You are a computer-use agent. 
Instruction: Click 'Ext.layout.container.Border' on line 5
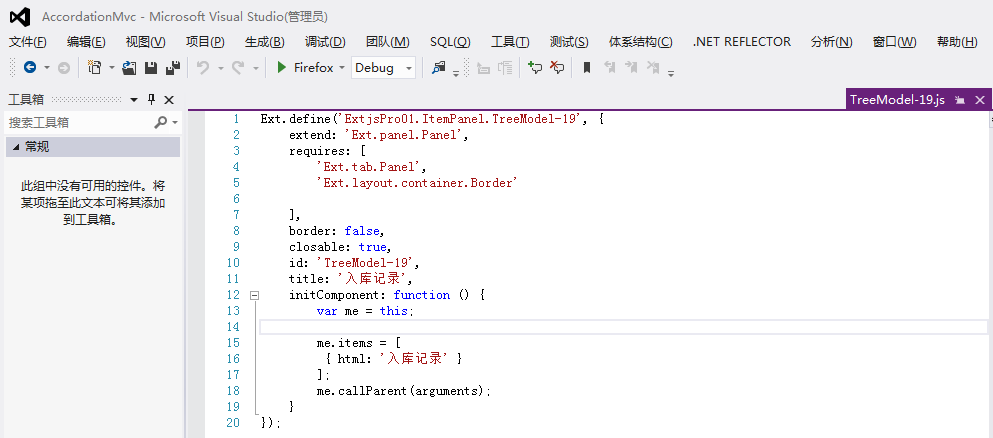[418, 183]
